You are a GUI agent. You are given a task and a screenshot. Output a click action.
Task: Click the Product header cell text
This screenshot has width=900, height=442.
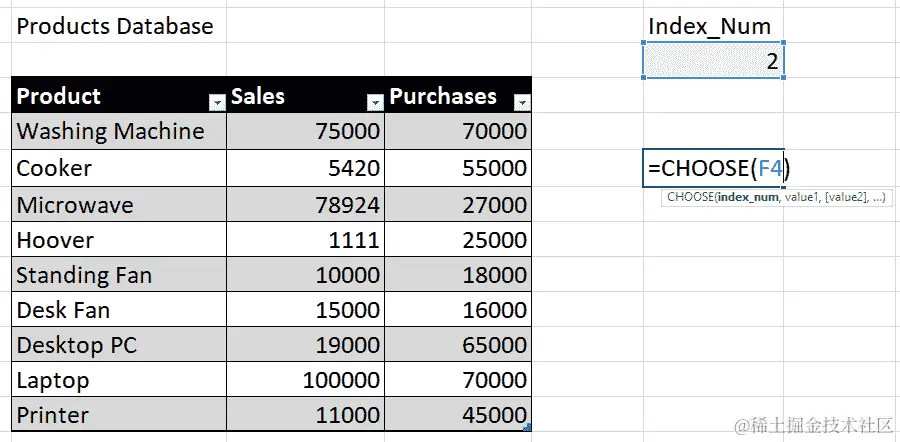(59, 96)
